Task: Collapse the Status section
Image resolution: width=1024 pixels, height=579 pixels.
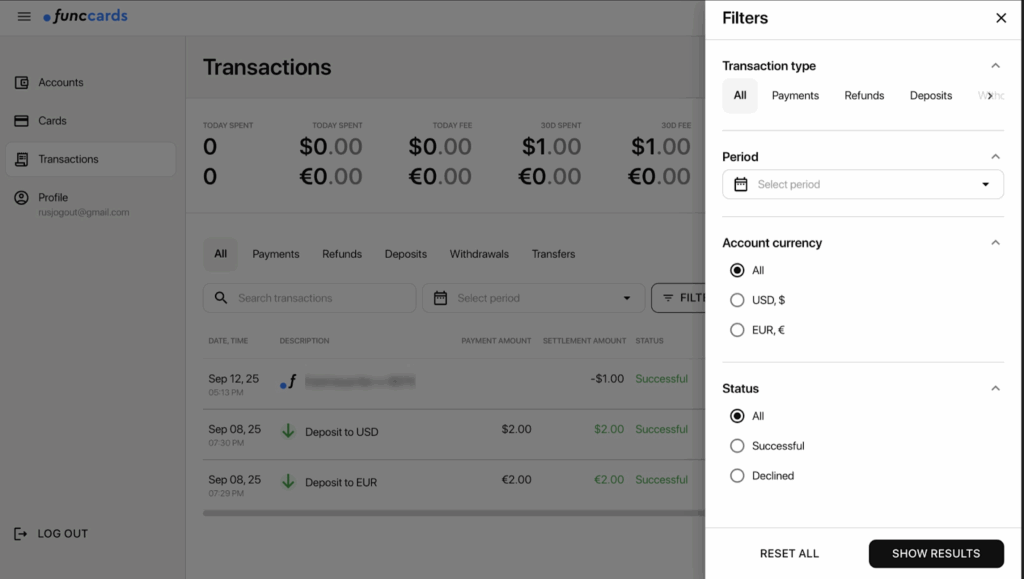Action: pyautogui.click(x=995, y=388)
